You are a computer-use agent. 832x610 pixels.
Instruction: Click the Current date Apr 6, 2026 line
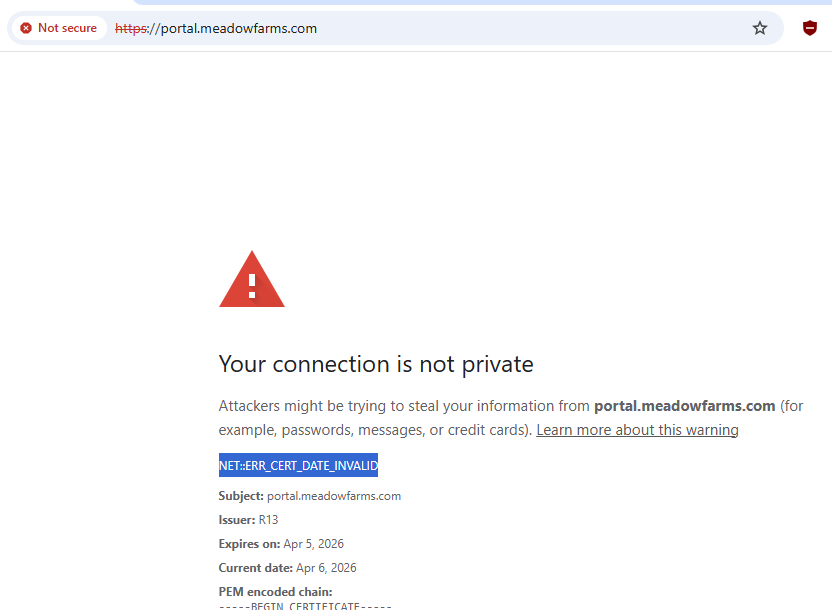(287, 568)
